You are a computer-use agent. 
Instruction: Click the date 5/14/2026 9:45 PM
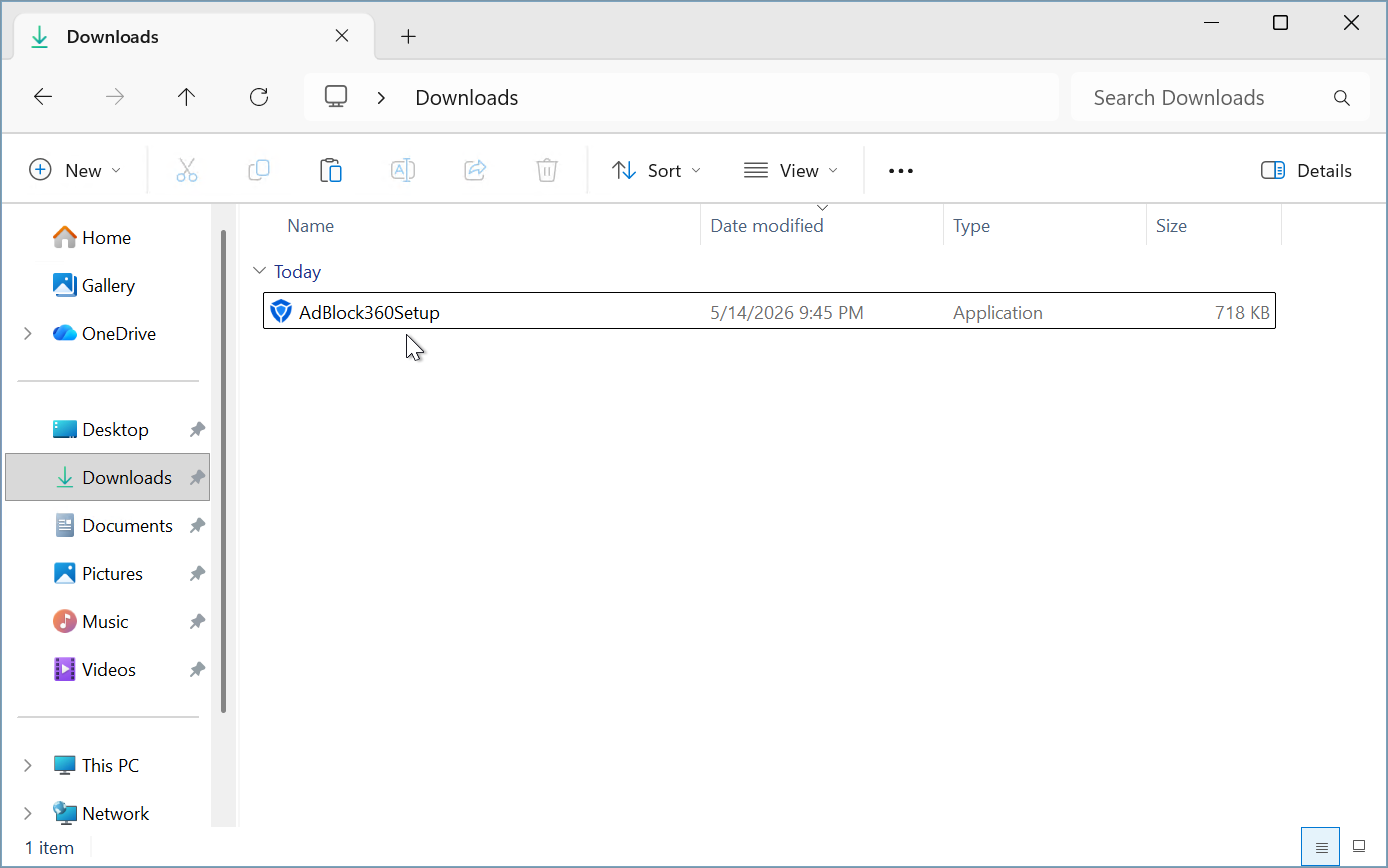coord(787,313)
